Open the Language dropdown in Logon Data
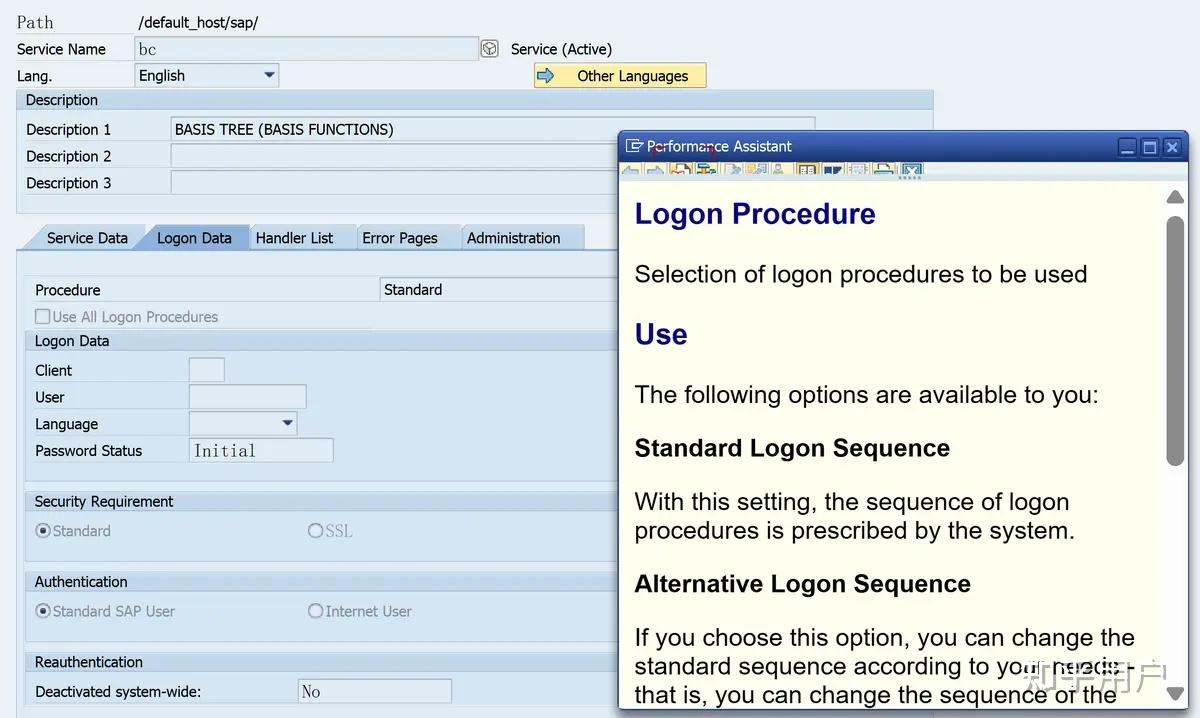Image resolution: width=1200 pixels, height=718 pixels. pos(288,423)
